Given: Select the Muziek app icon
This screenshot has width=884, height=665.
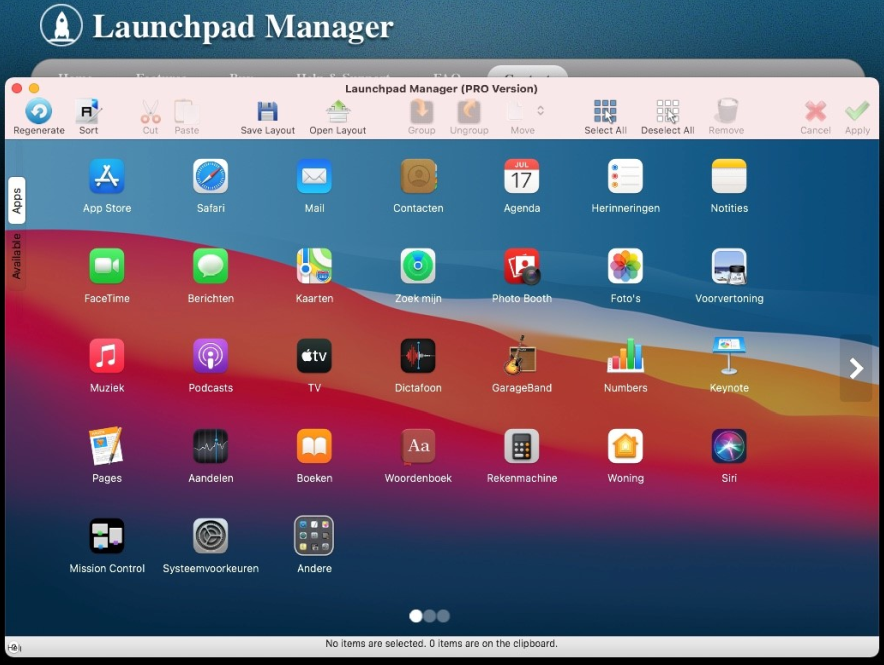Looking at the screenshot, I should coord(107,356).
